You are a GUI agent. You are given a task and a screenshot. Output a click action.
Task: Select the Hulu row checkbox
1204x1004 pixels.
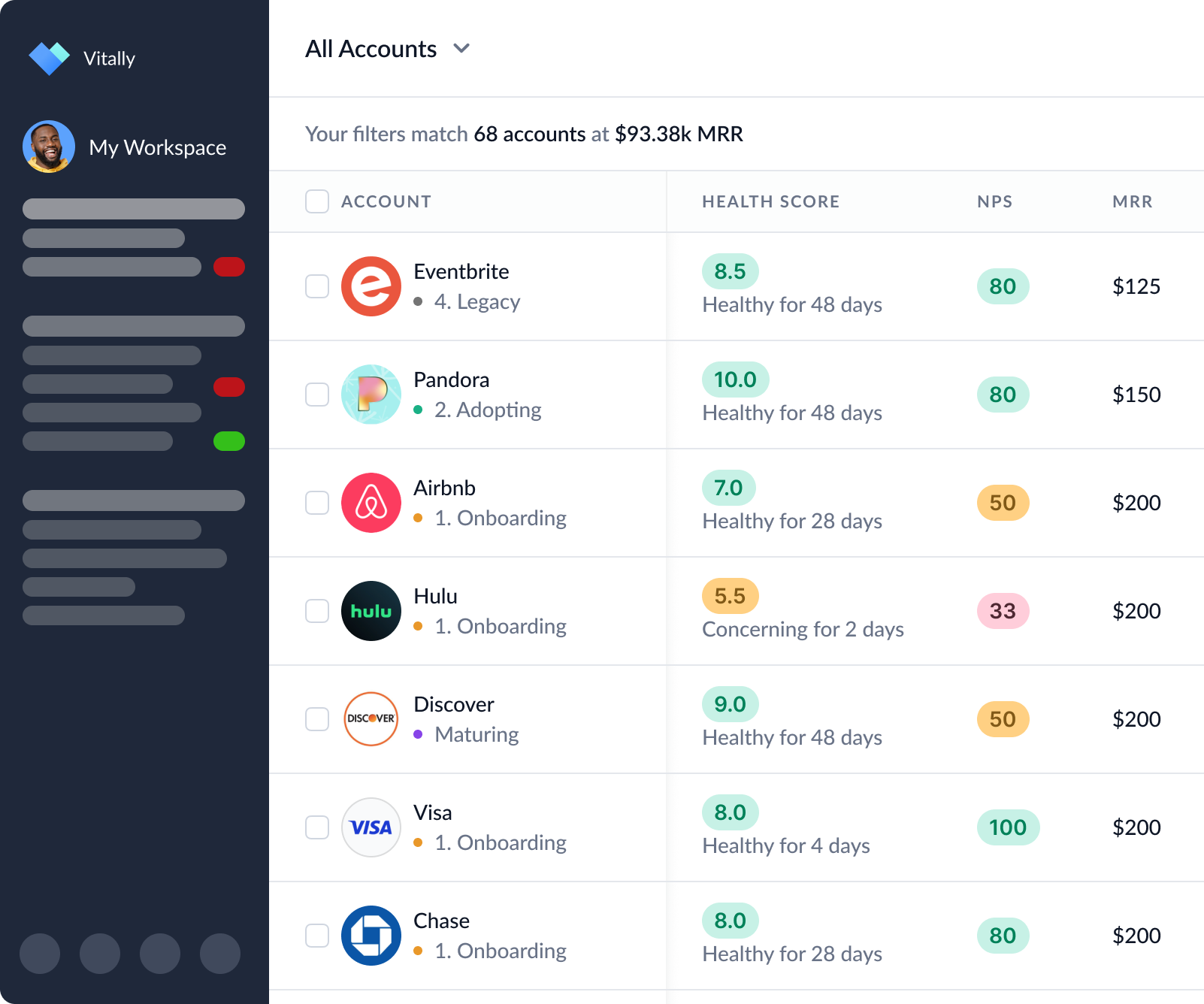pos(317,611)
